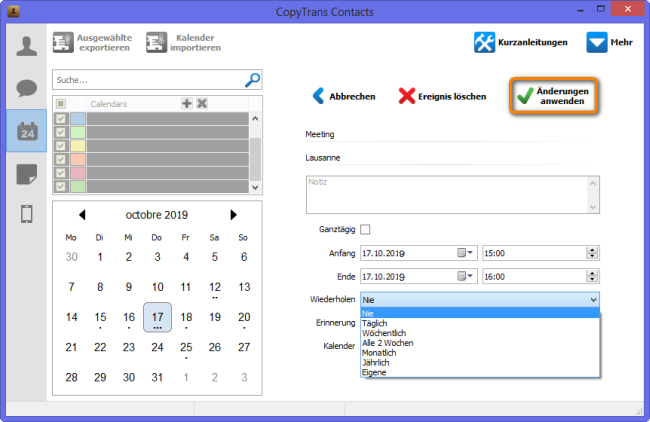Image resolution: width=650 pixels, height=422 pixels.
Task: Click Ereignis löschen button
Action: [442, 96]
